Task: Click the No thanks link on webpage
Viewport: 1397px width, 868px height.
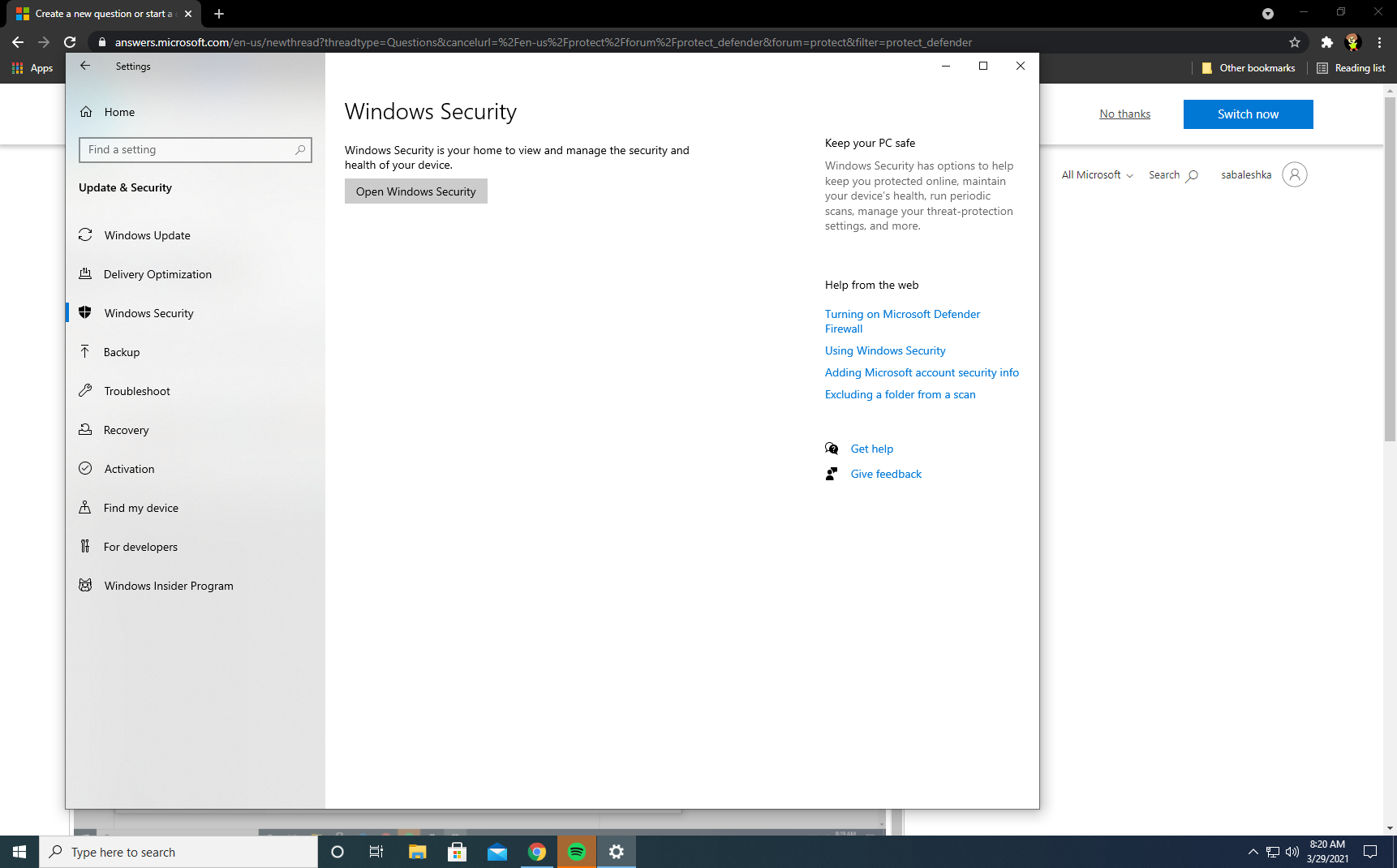Action: (x=1124, y=114)
